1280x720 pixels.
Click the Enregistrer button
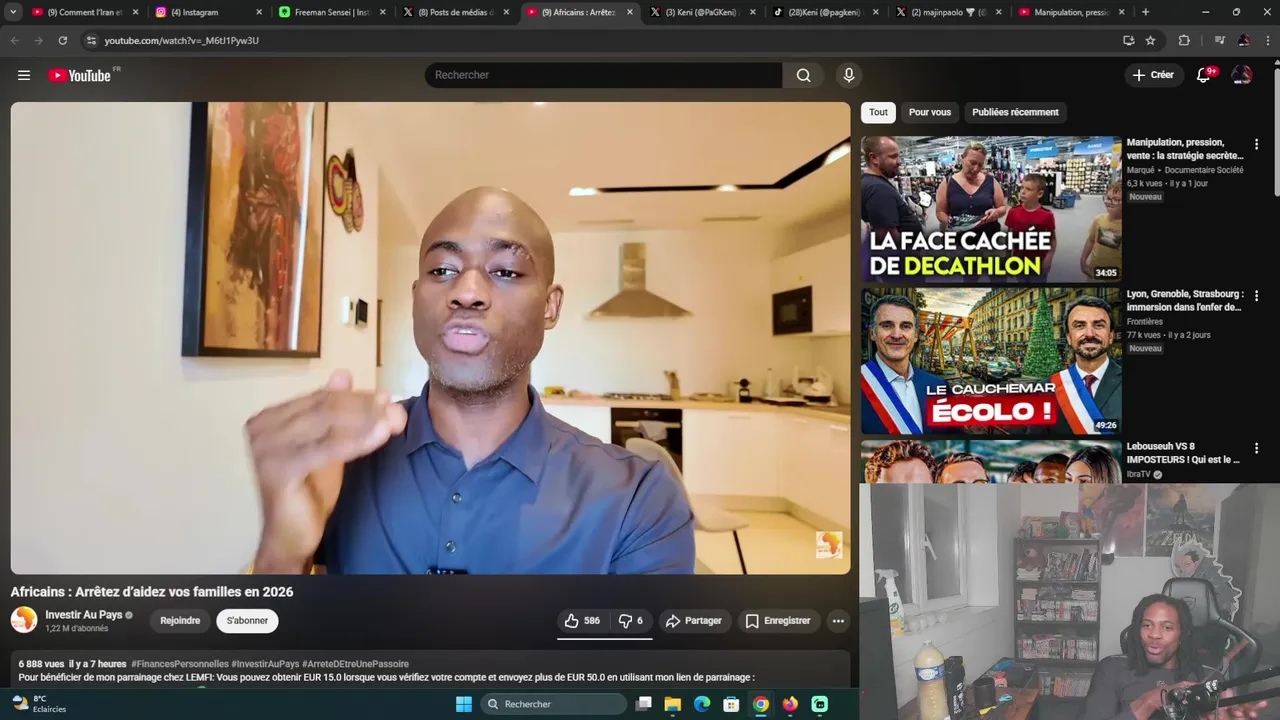778,621
